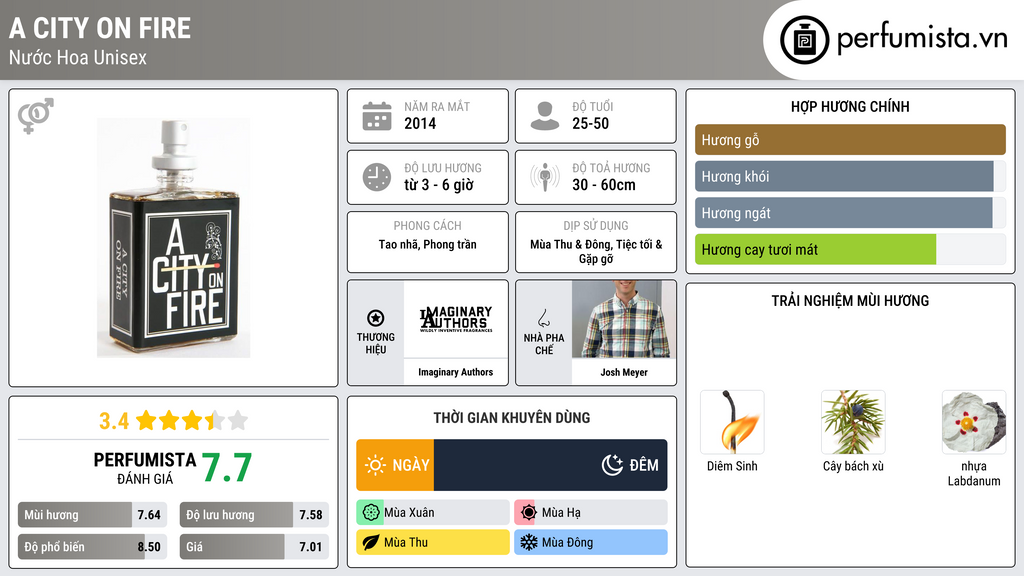The height and width of the screenshot is (576, 1024).
Task: Click the sillage radiating person icon
Action: point(545,177)
